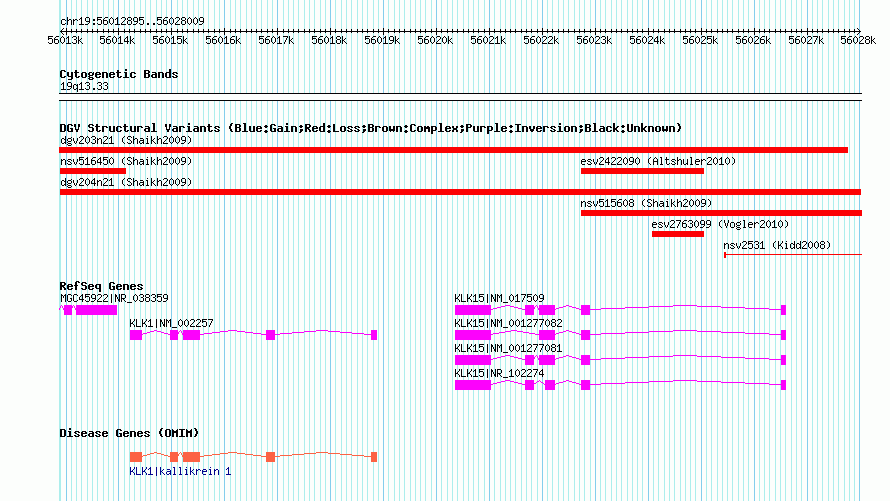Click the 56013k ruler tick label
The image size is (890, 501).
65,40
